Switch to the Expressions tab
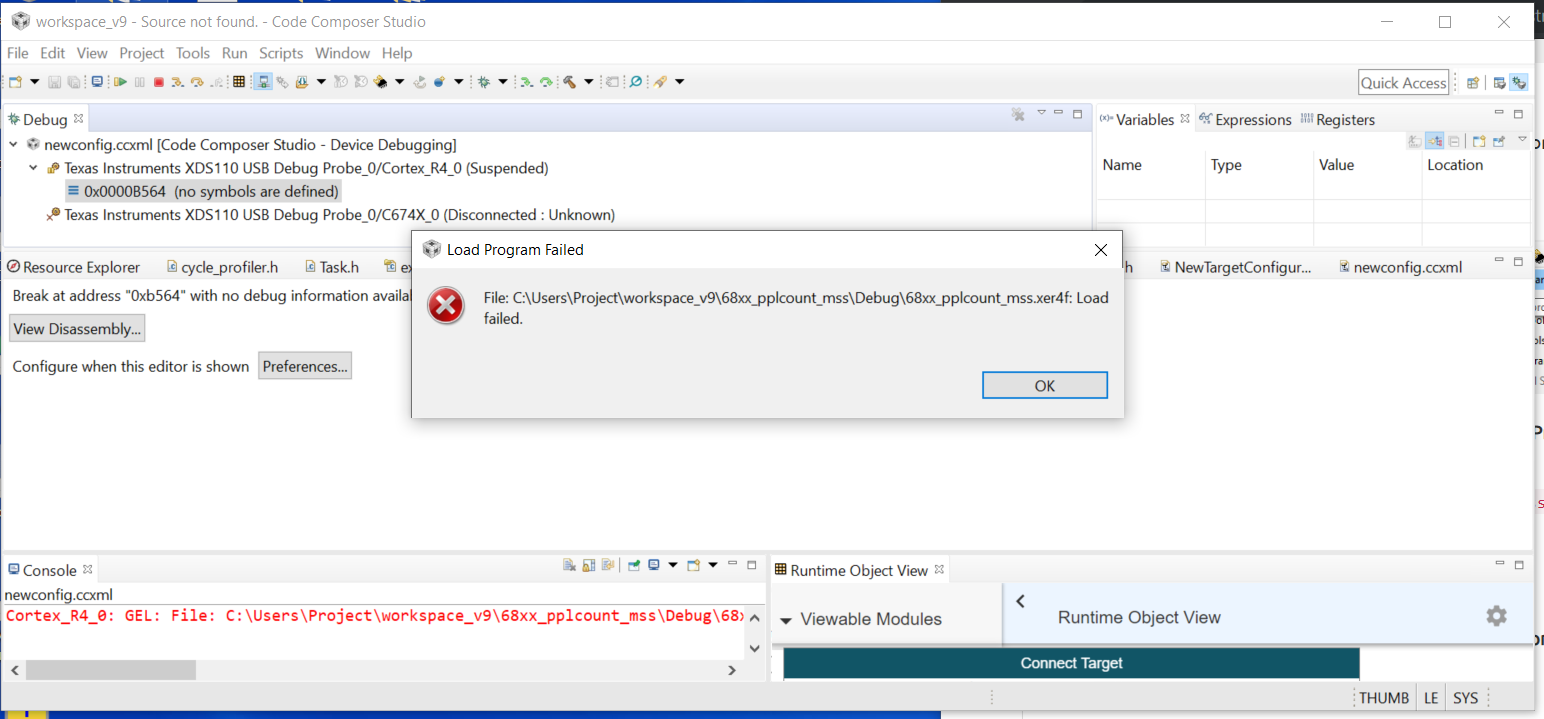This screenshot has height=719, width=1544. point(1246,119)
